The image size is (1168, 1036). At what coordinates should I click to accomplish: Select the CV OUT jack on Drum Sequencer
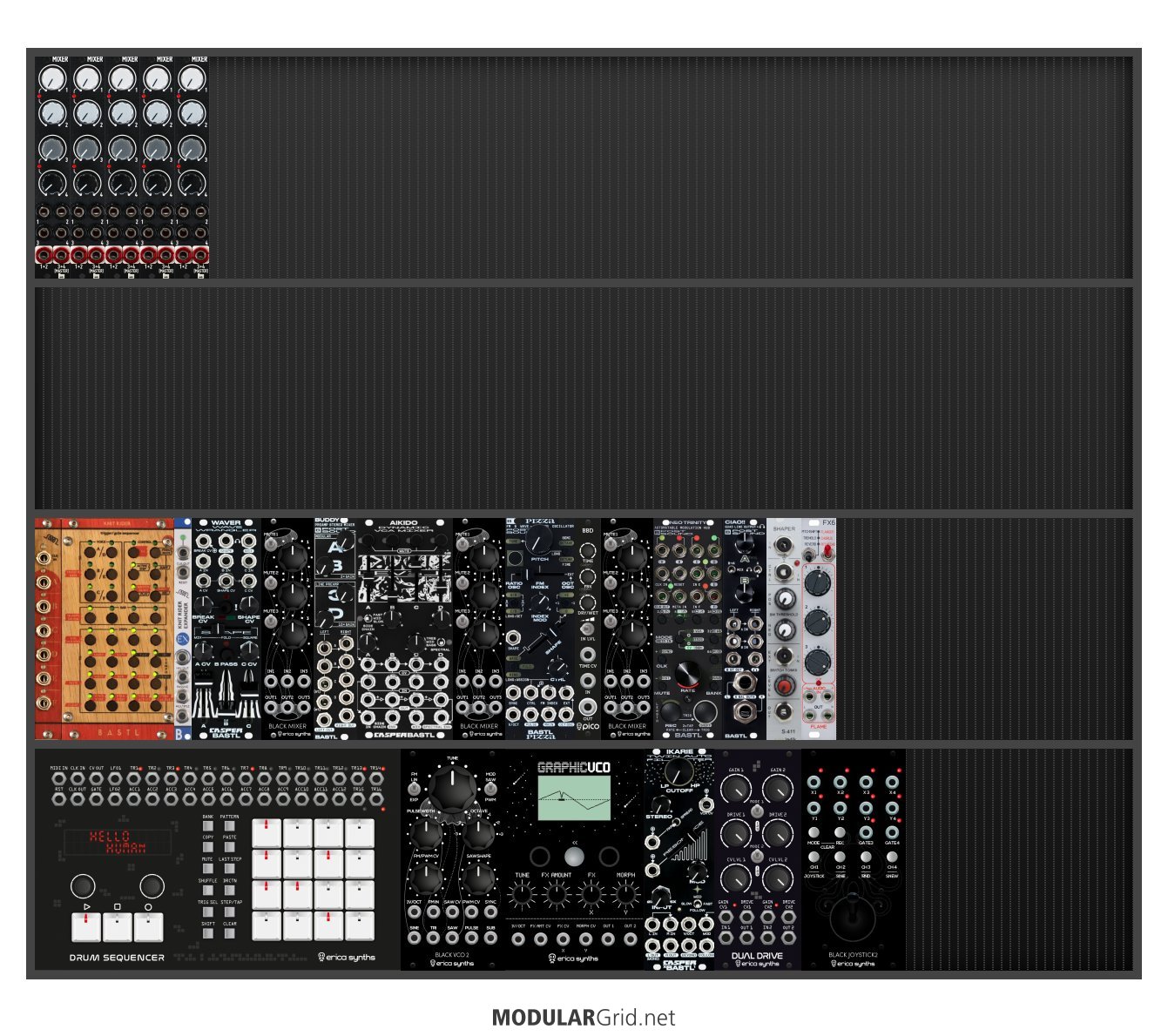click(96, 778)
